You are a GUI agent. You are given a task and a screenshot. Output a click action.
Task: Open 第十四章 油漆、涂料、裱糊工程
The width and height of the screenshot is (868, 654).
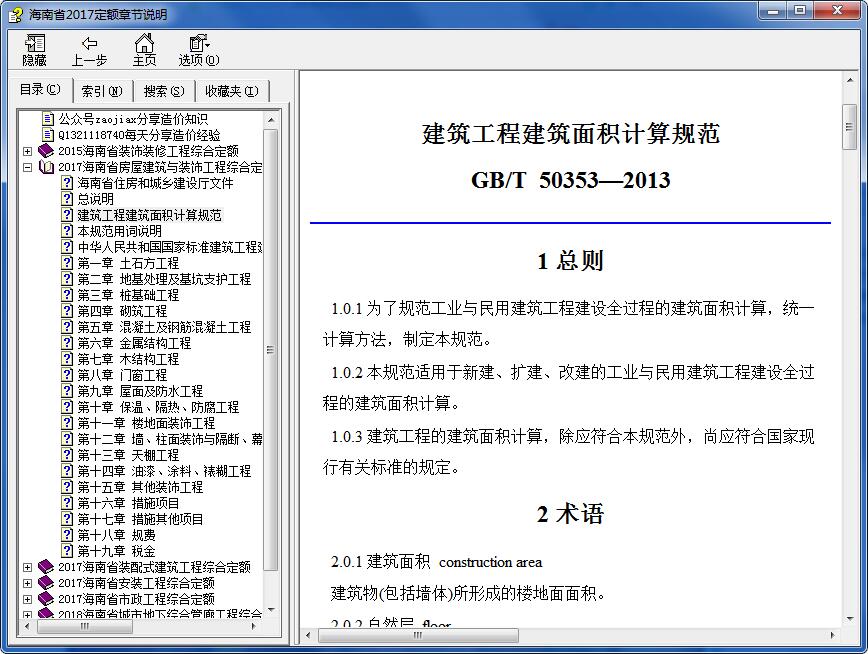(x=164, y=471)
